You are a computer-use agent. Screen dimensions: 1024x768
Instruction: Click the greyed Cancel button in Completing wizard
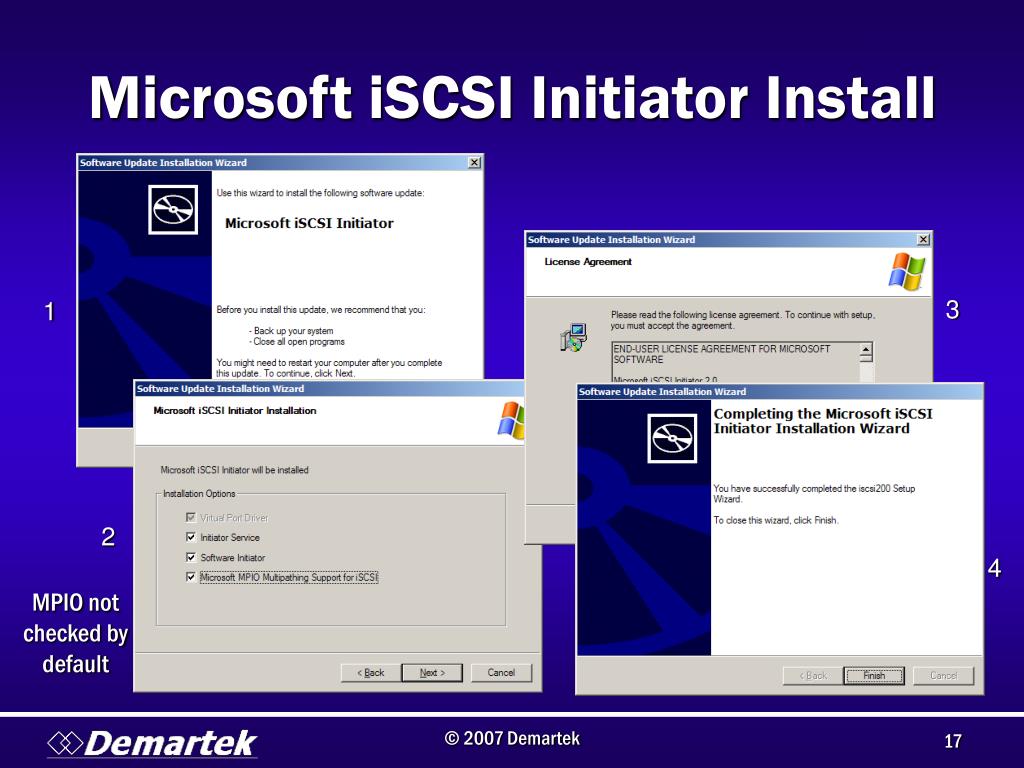(x=943, y=676)
